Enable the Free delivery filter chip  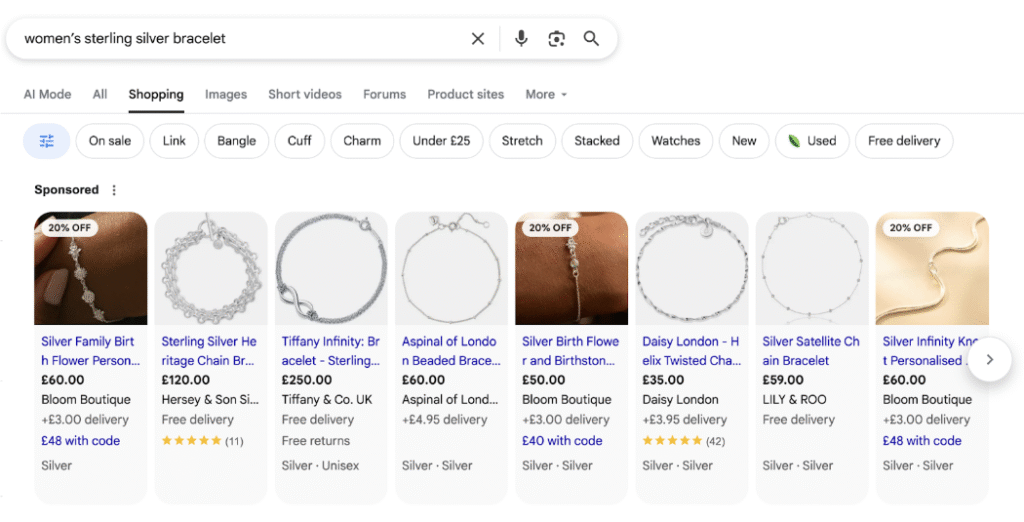903,141
